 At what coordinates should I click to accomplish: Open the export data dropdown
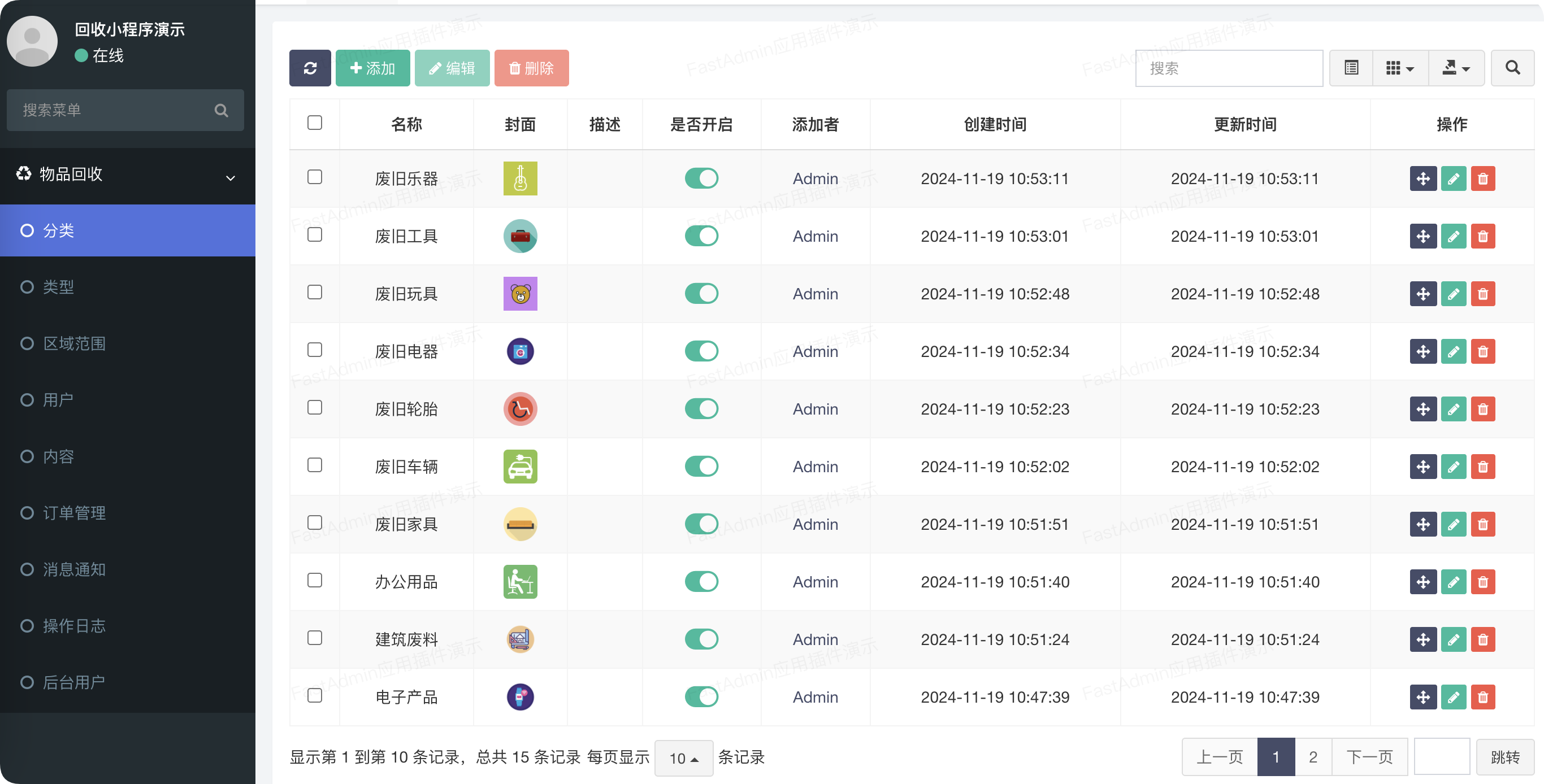tap(1456, 68)
